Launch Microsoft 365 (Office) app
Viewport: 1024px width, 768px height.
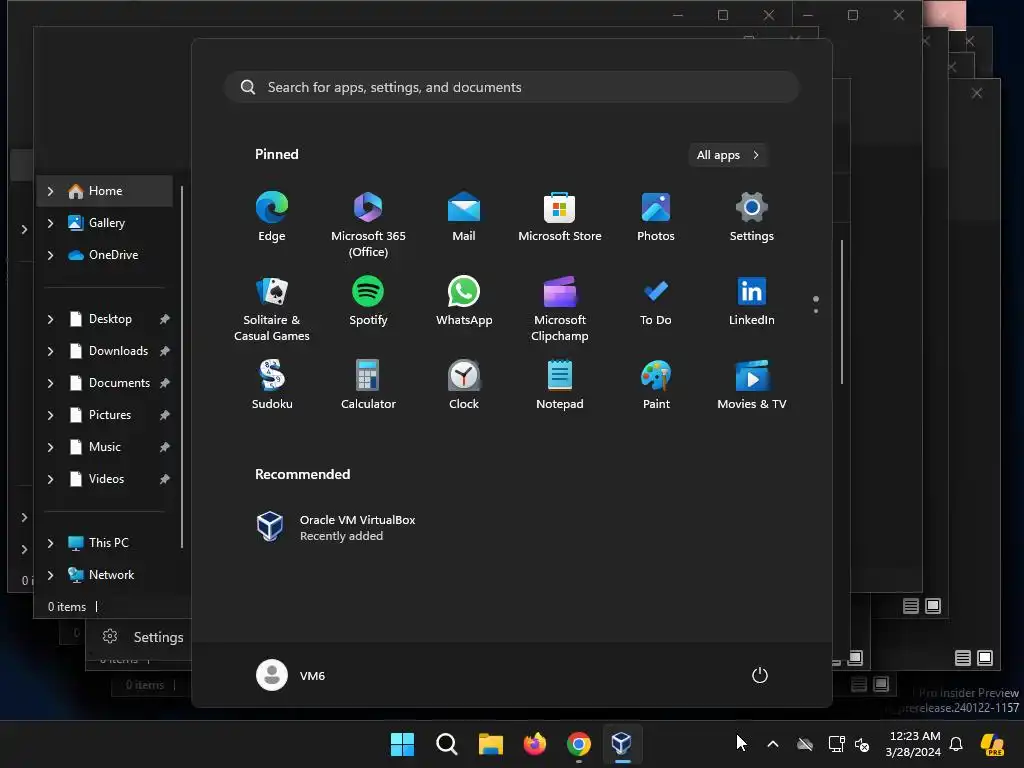click(x=368, y=225)
